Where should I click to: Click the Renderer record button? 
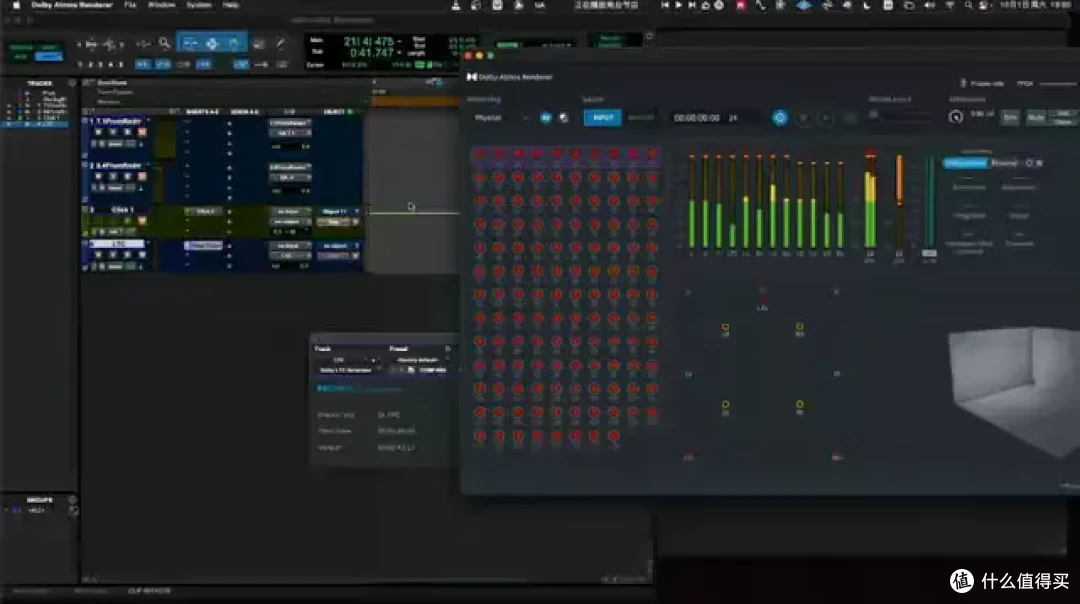tap(803, 118)
